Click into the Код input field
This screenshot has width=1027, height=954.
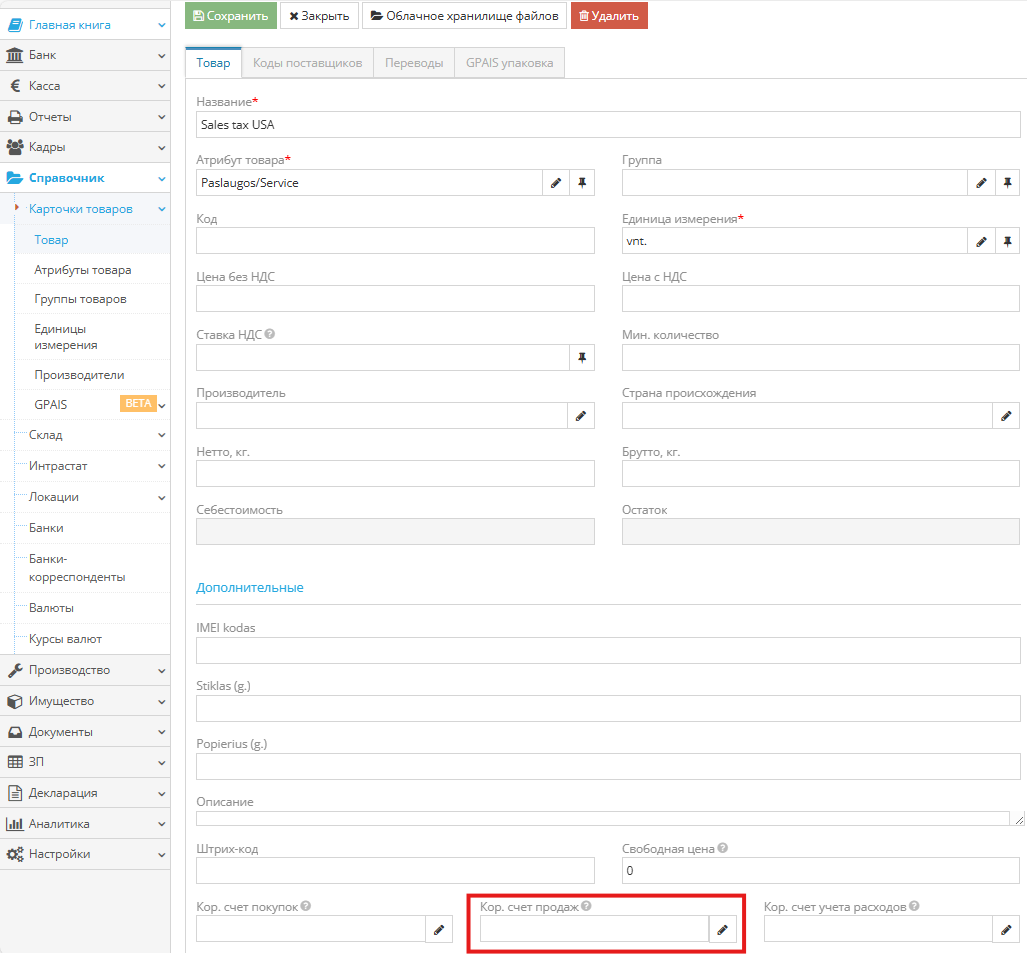[x=395, y=241]
